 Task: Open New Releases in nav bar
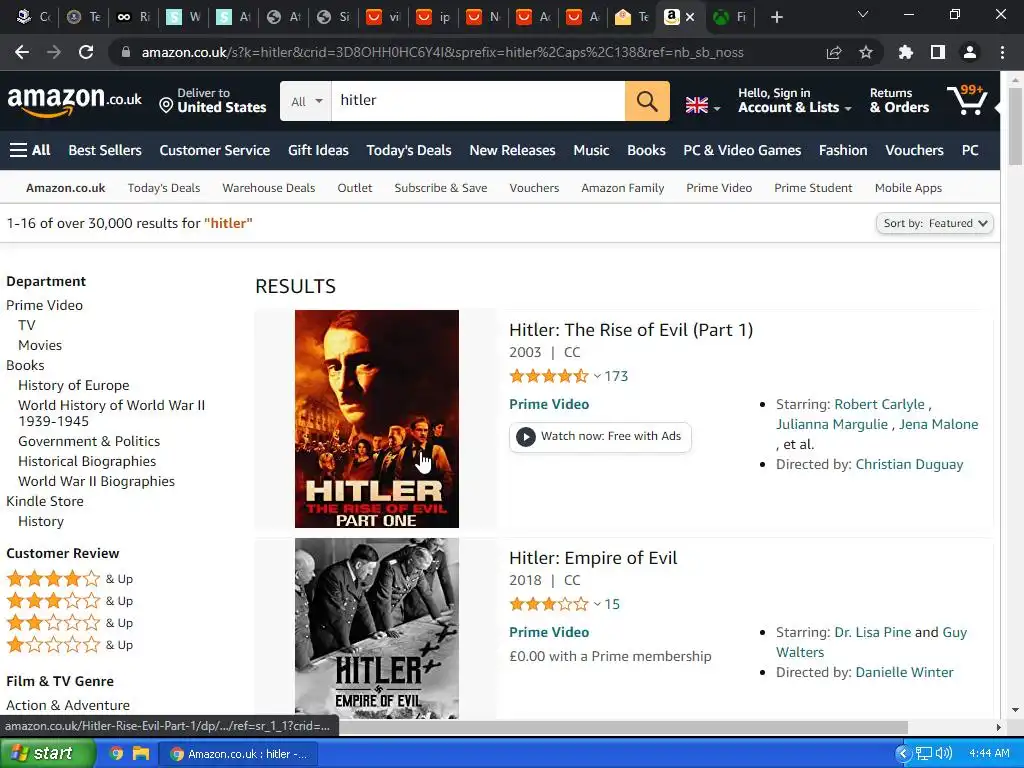(512, 150)
